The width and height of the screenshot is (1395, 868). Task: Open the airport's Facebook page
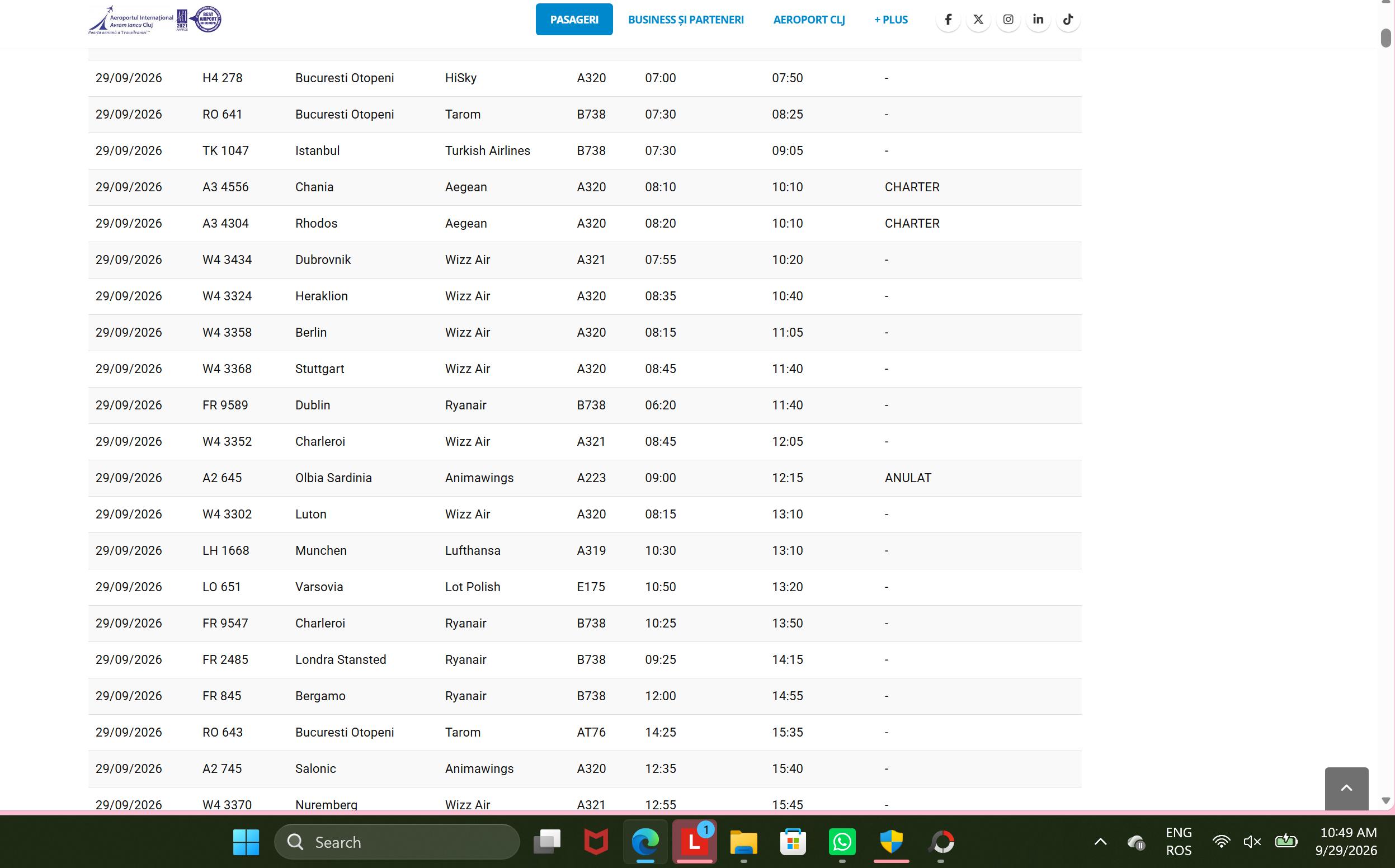948,20
